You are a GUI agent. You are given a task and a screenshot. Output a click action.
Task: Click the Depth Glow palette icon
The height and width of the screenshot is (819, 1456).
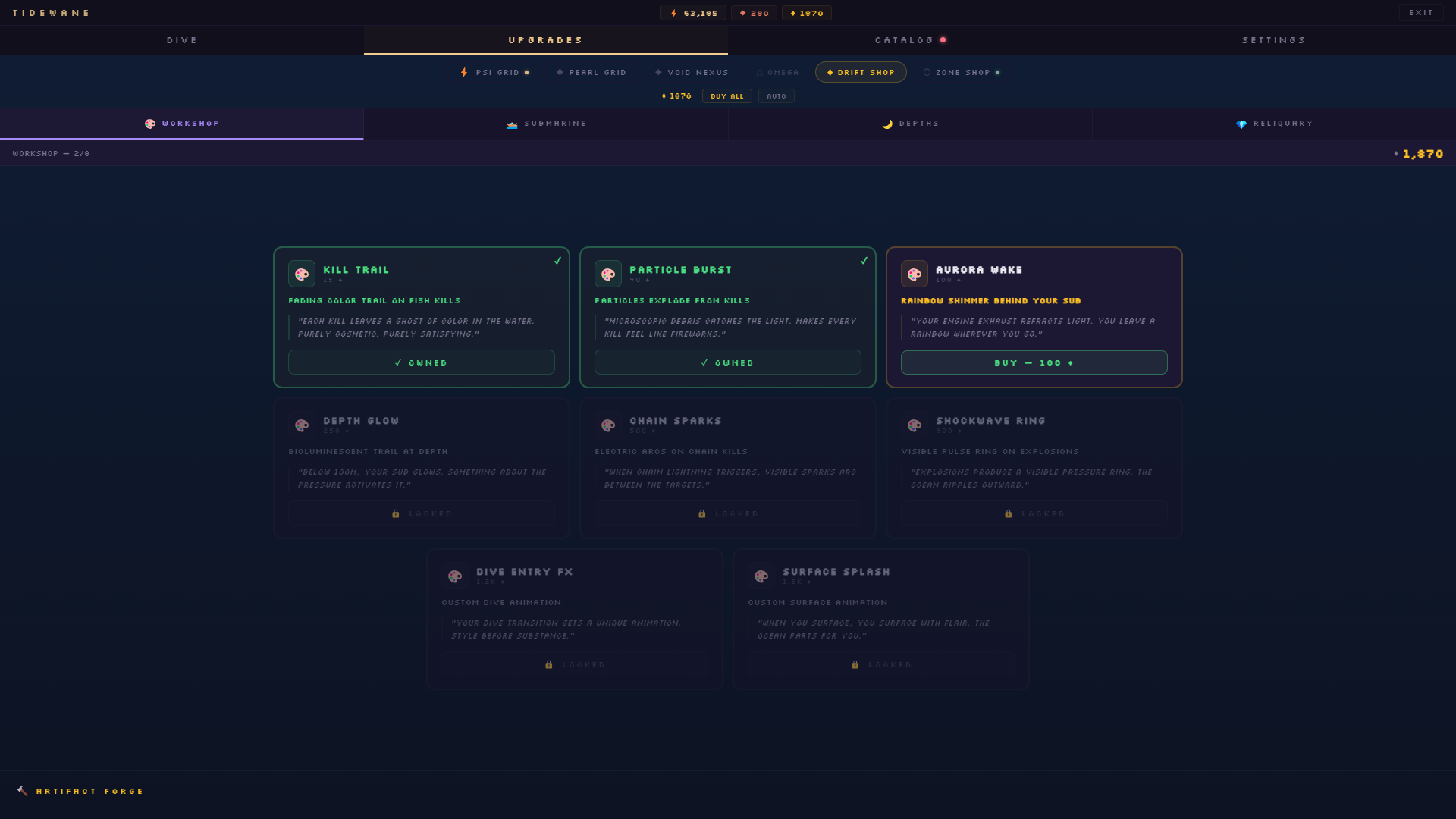coord(302,425)
